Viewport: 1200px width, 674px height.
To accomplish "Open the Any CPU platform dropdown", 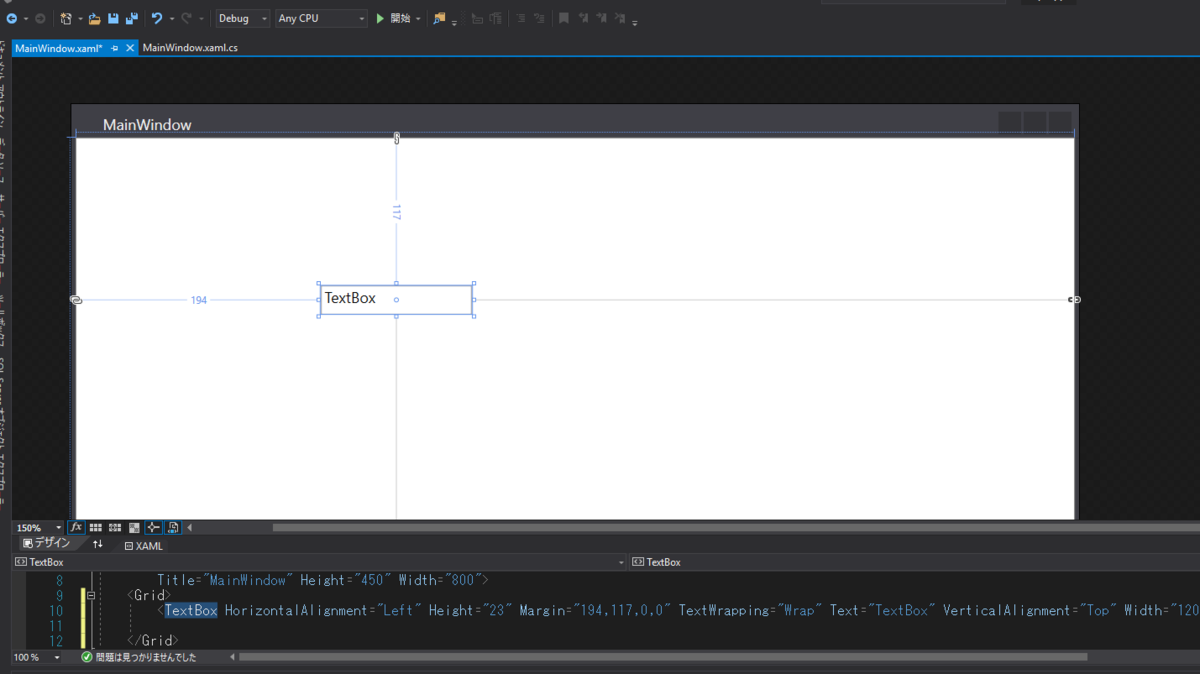I will click(321, 18).
